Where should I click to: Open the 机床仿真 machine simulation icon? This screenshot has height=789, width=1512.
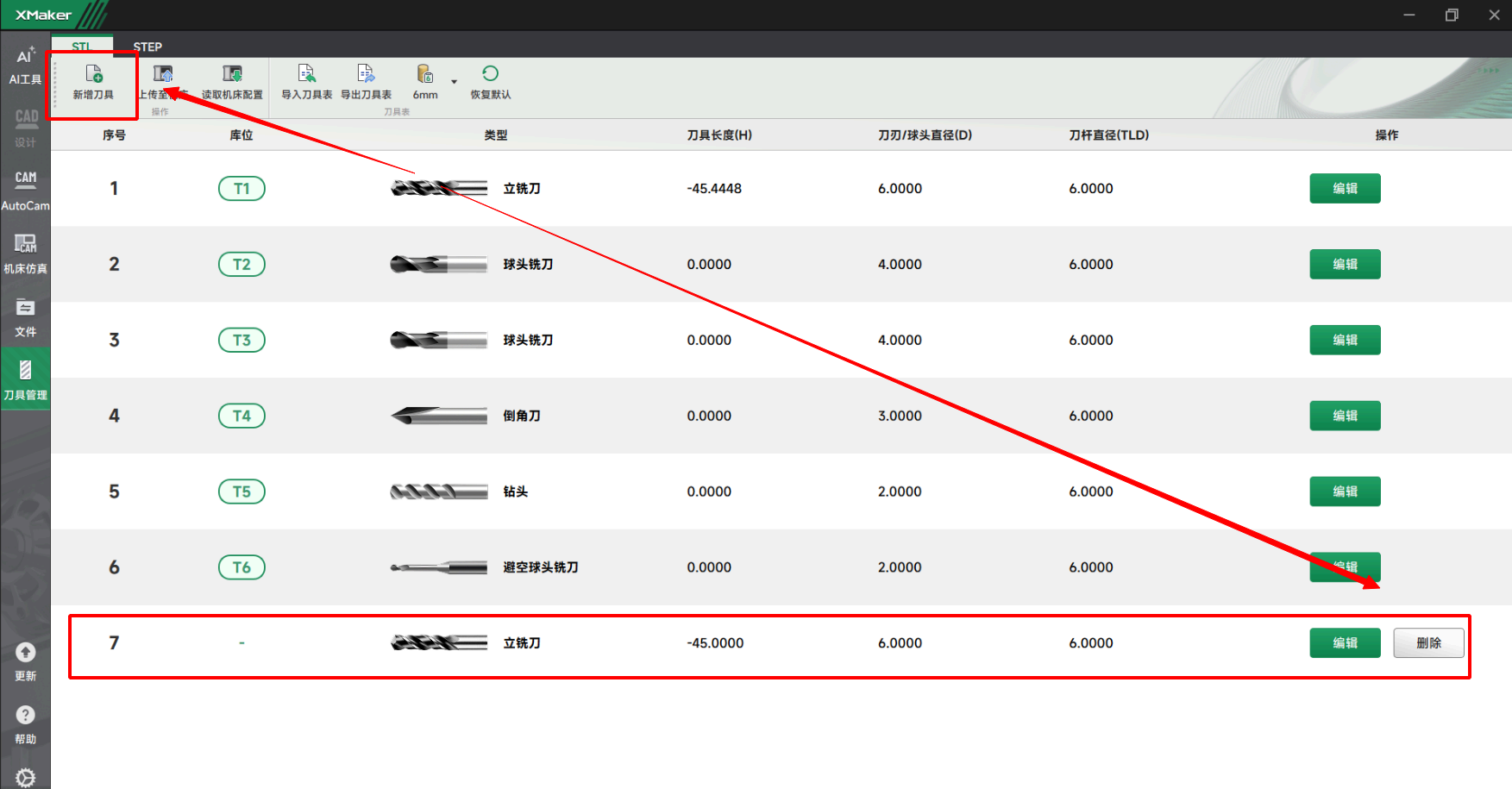[26, 243]
